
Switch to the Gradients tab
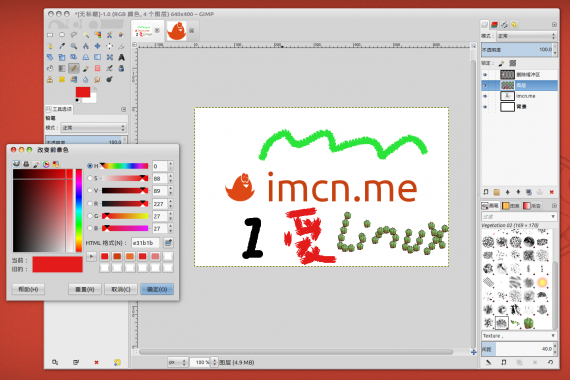[x=531, y=205]
